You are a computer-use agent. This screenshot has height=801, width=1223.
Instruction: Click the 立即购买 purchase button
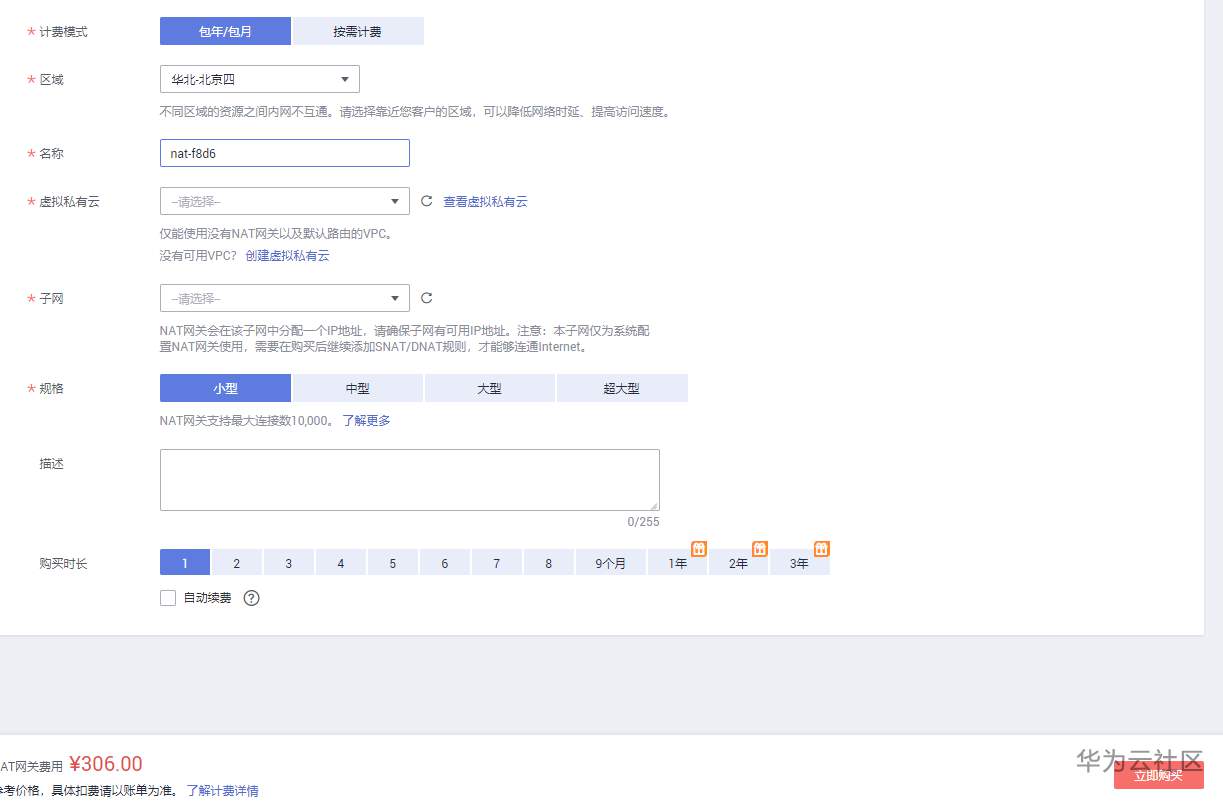1159,774
